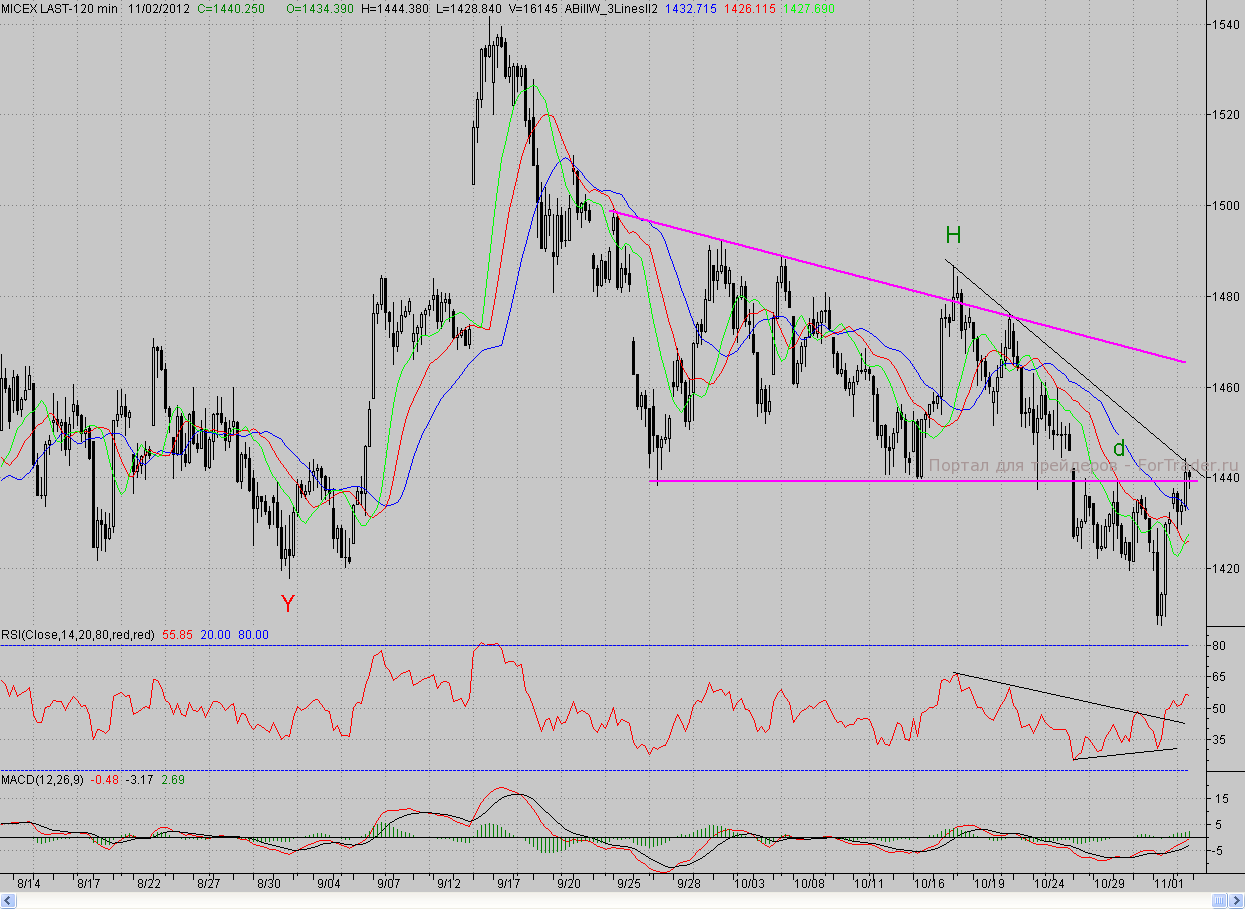Screen dimensions: 1245x909
Task: Select the red Y annotation label
Action: (288, 604)
